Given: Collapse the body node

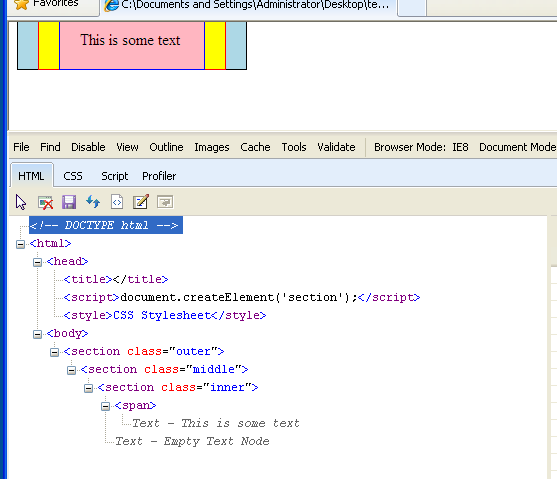Looking at the screenshot, I should pyautogui.click(x=37, y=334).
